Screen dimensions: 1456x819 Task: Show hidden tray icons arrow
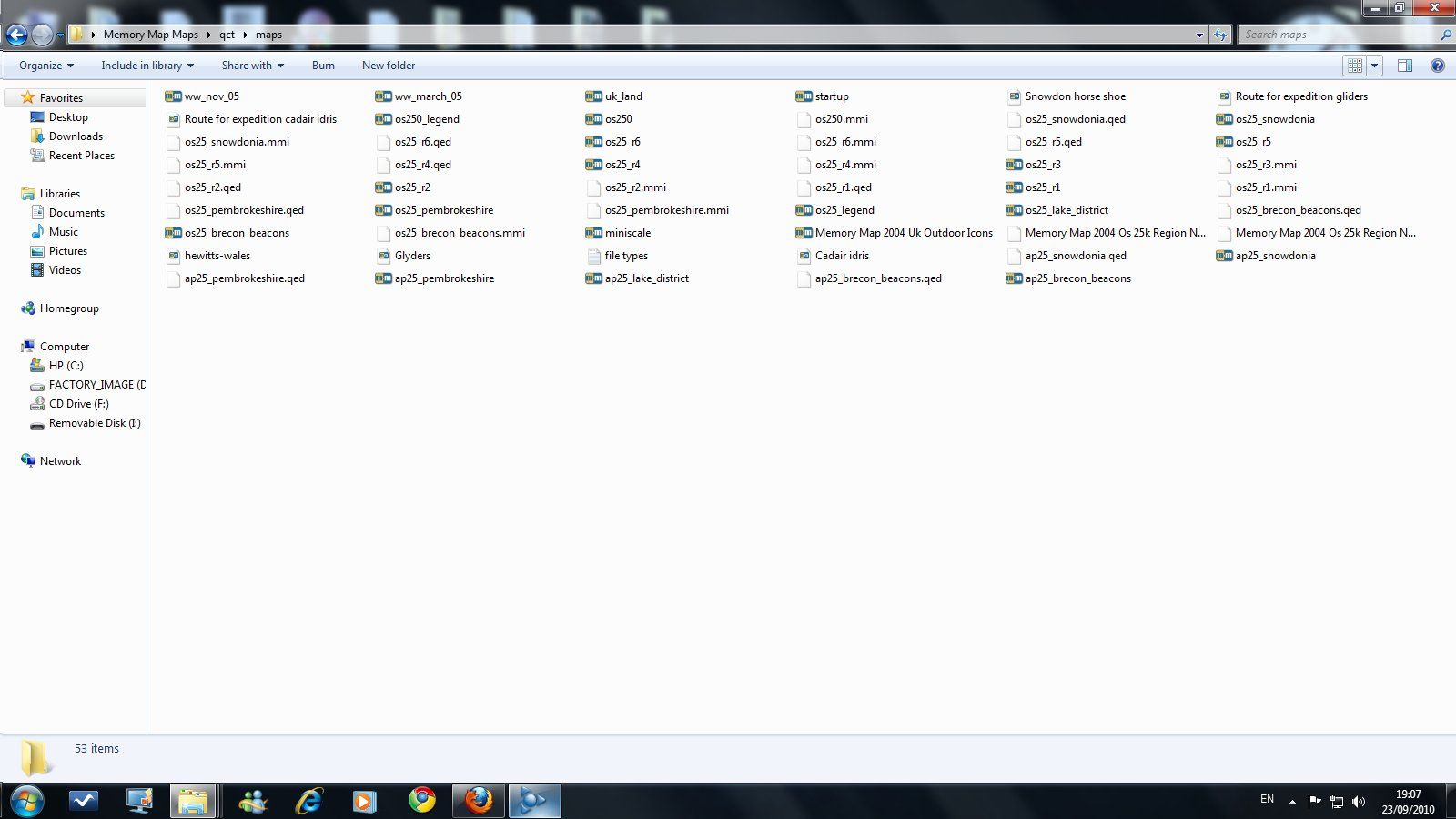coord(1292,802)
